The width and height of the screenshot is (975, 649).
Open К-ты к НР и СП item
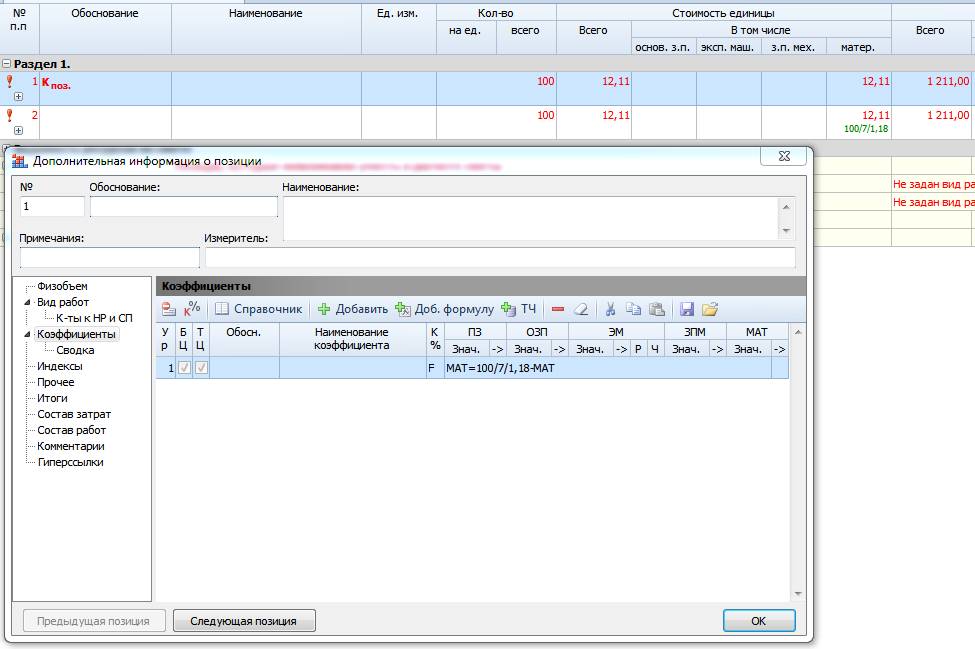(x=94, y=318)
